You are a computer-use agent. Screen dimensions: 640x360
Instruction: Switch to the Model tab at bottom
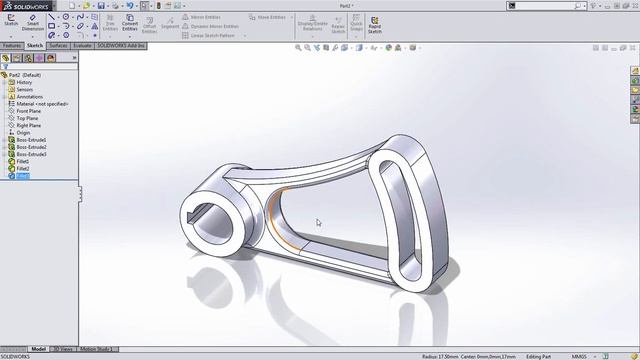[38, 349]
